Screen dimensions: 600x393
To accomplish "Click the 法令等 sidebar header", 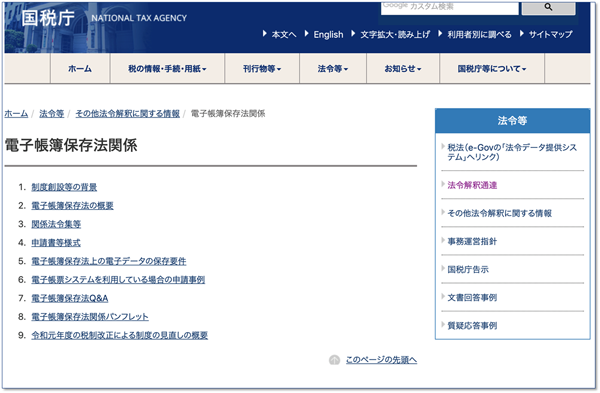I will (512, 121).
